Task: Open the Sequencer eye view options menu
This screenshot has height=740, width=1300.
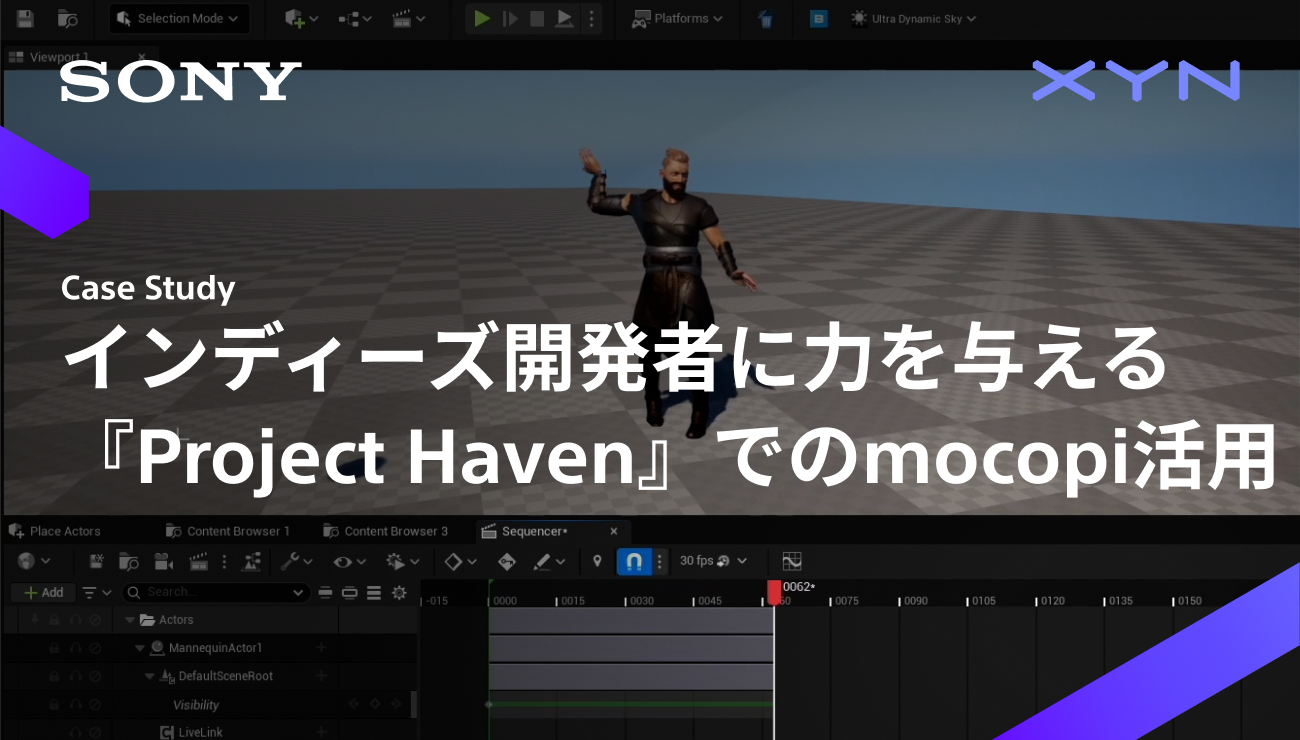Action: [x=350, y=562]
